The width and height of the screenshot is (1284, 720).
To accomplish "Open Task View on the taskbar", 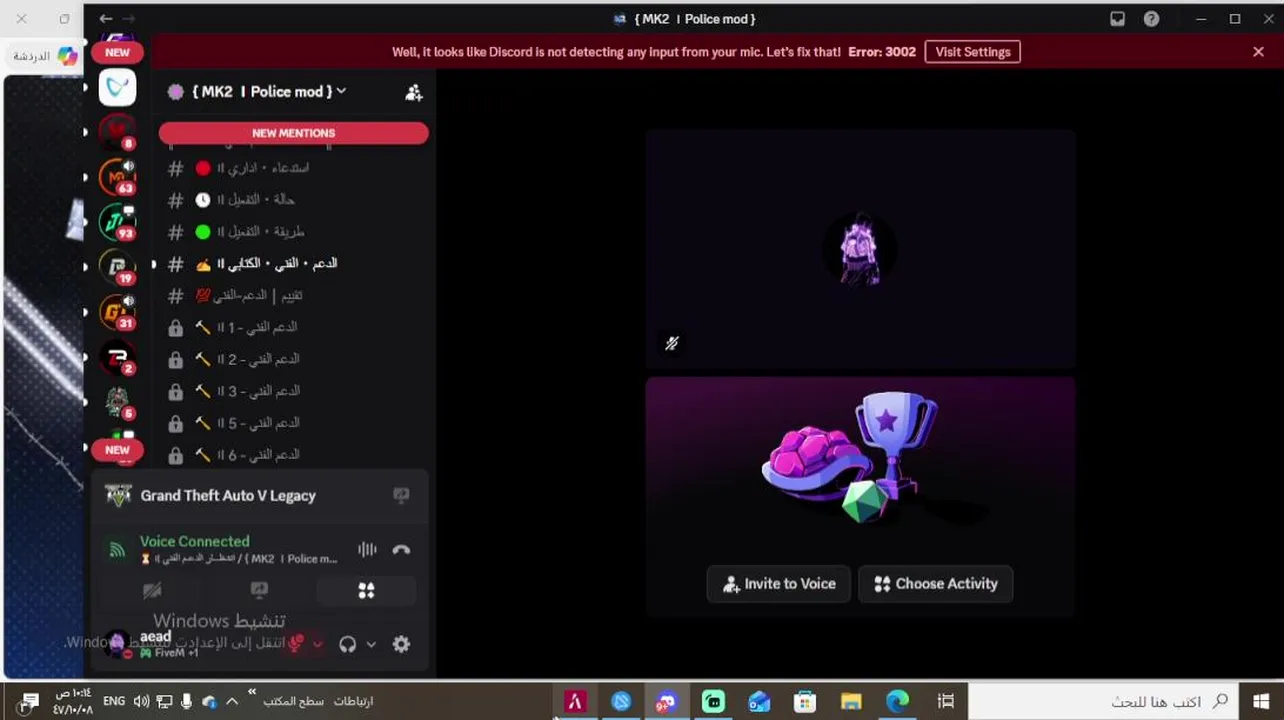I will [x=945, y=702].
